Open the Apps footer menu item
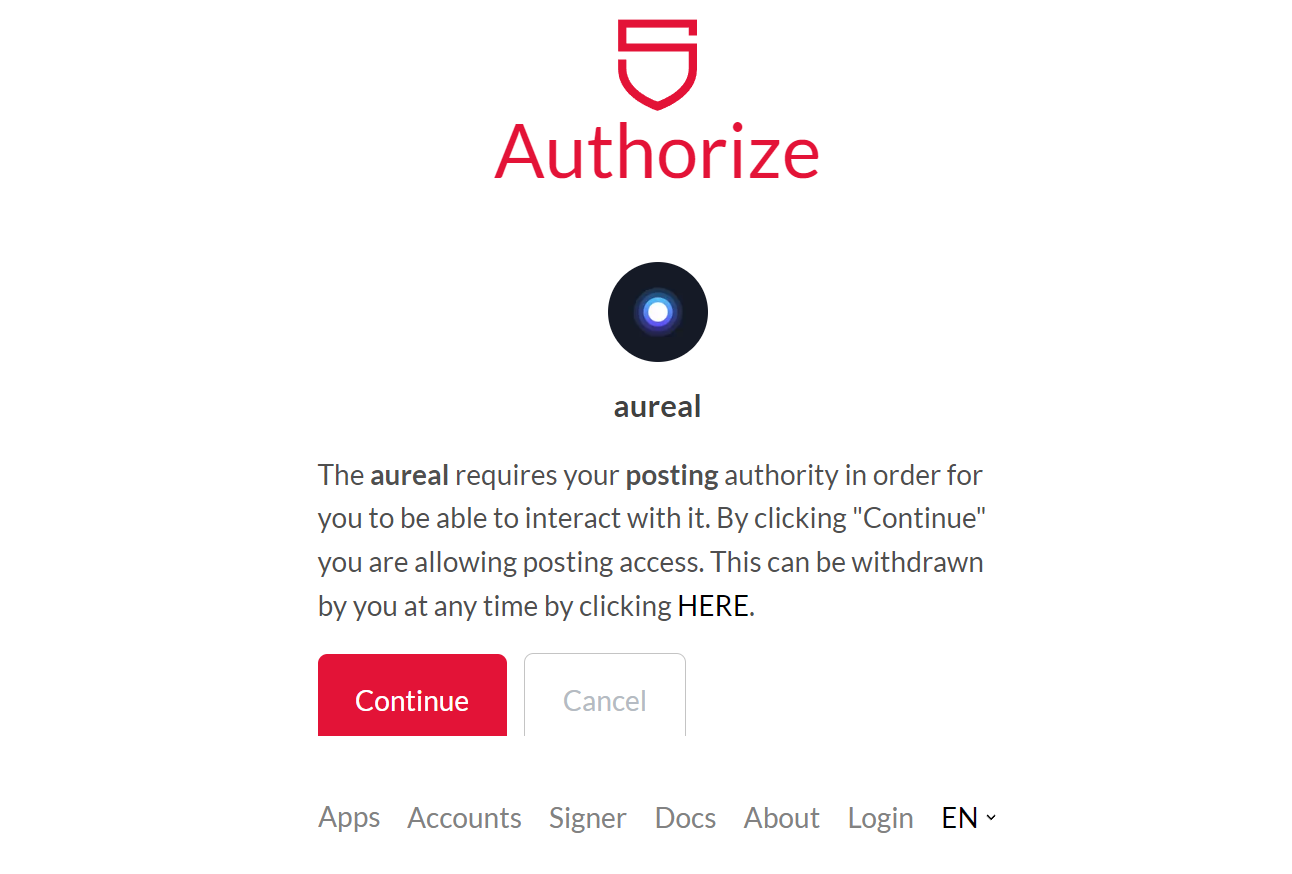1292x874 pixels. pyautogui.click(x=349, y=818)
